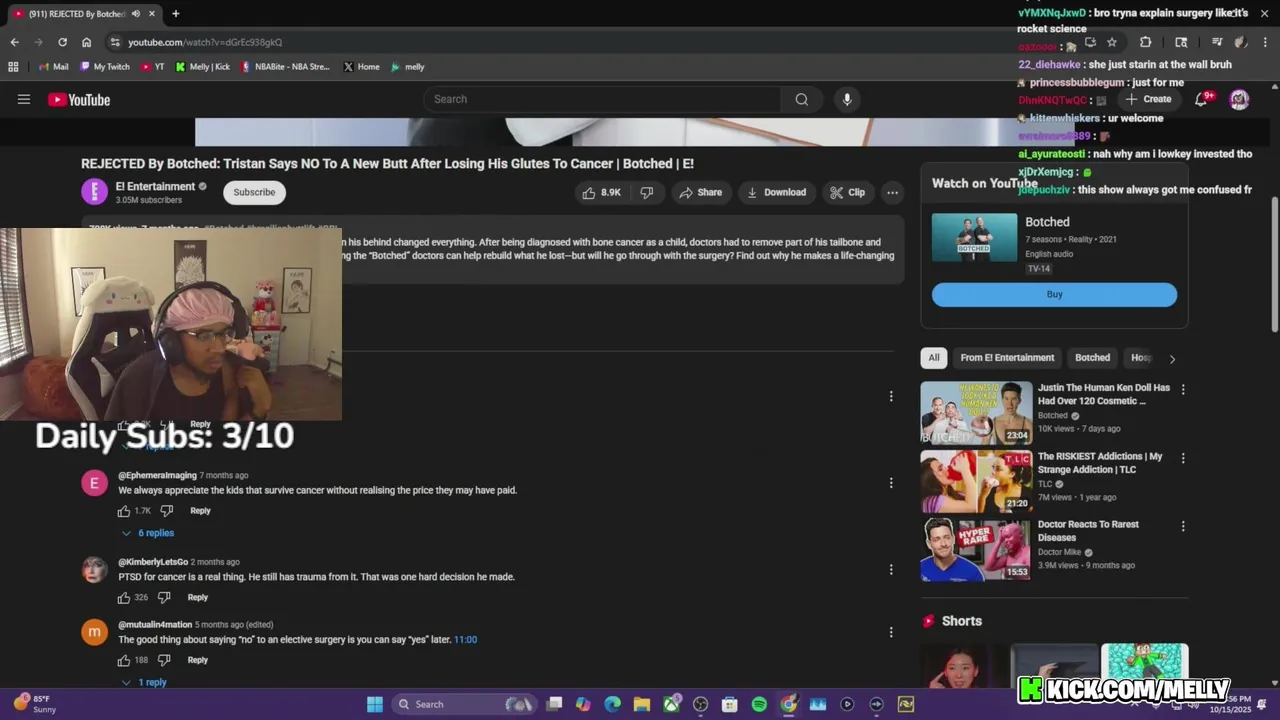Grab the page vertical scrollbar

[1274, 264]
